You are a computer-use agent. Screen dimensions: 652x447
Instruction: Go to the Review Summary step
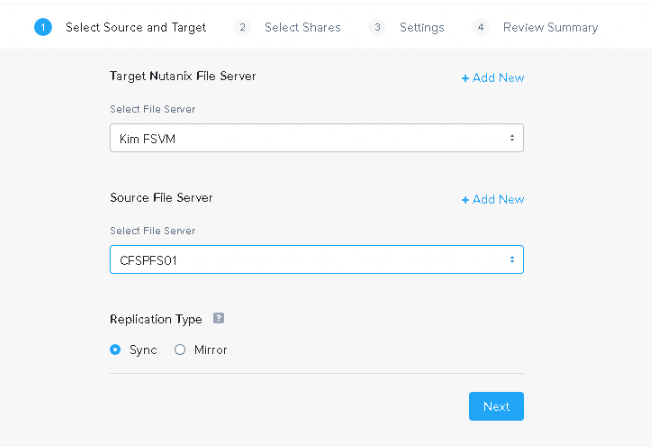tap(550, 27)
